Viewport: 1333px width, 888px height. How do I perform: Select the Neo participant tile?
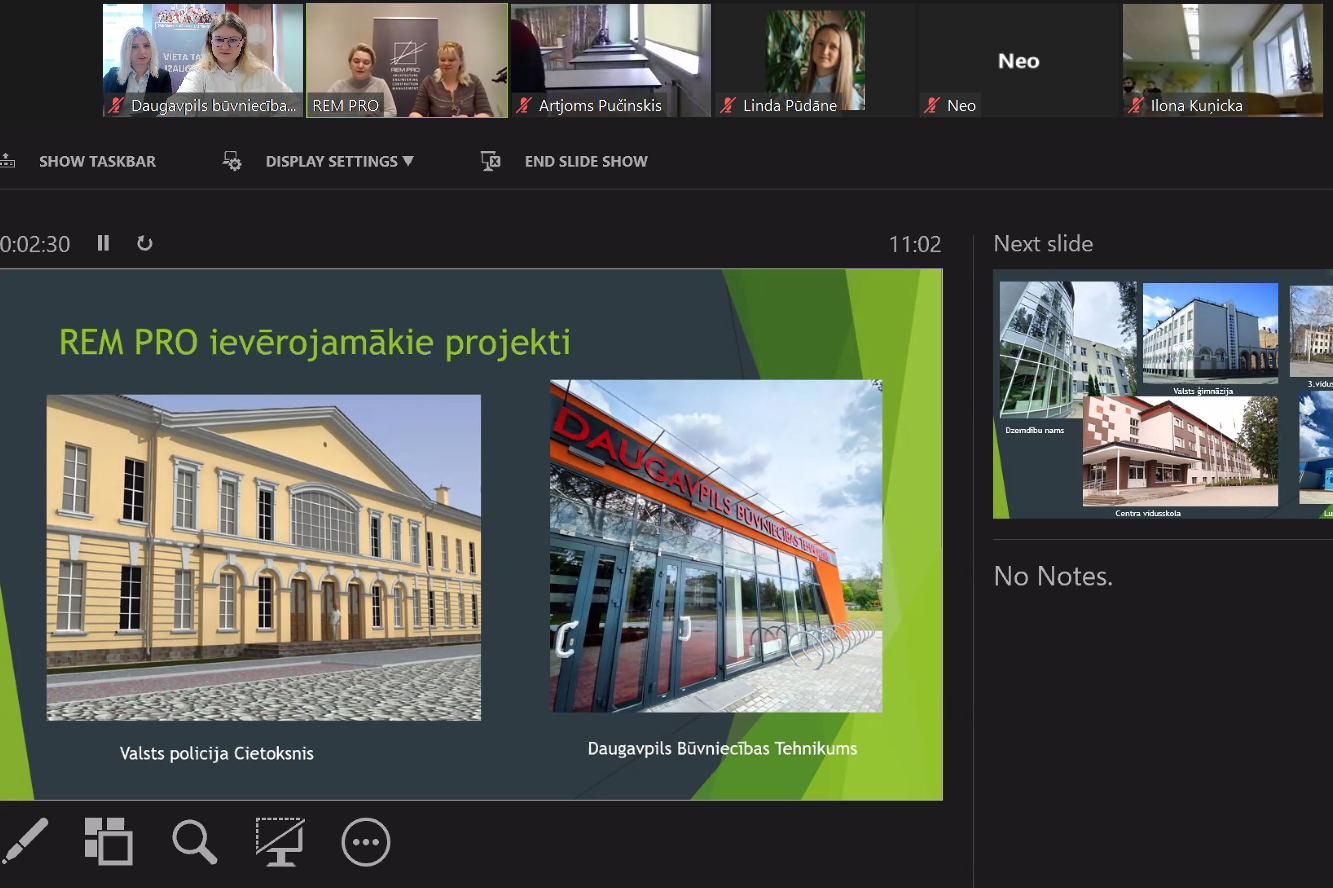tap(1019, 61)
